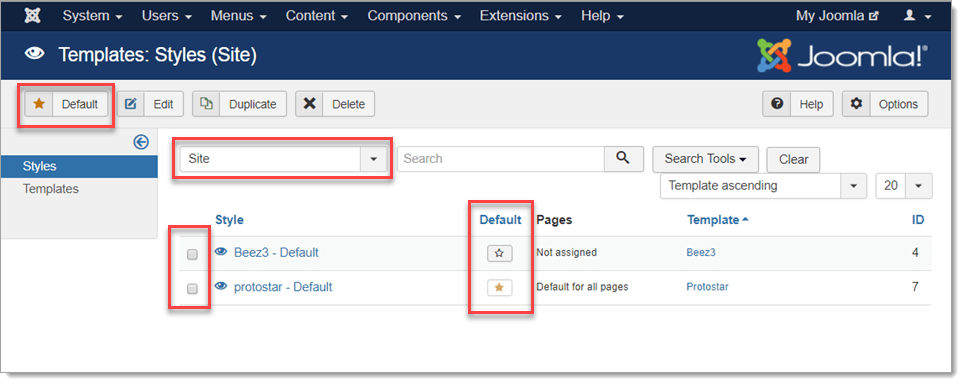
Task: Visit the My Joomla site link
Action: coord(837,15)
